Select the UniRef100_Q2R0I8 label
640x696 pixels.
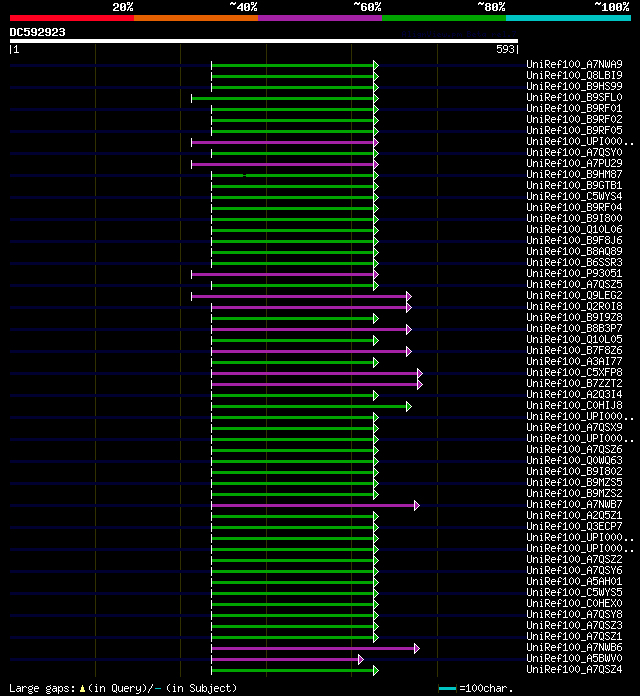click(574, 306)
